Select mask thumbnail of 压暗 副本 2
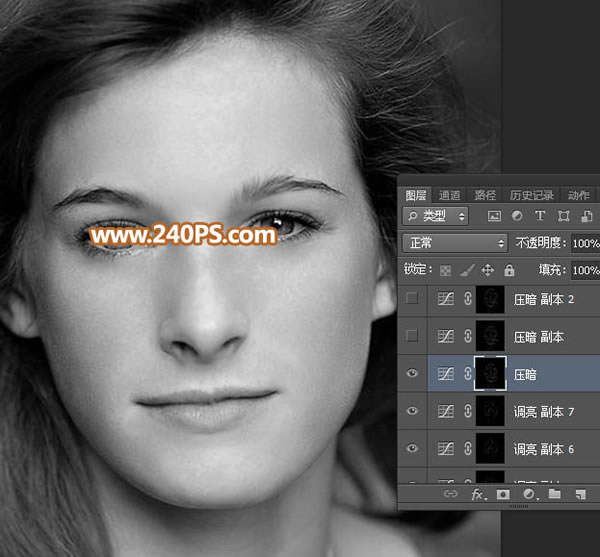This screenshot has width=600, height=557. click(490, 299)
